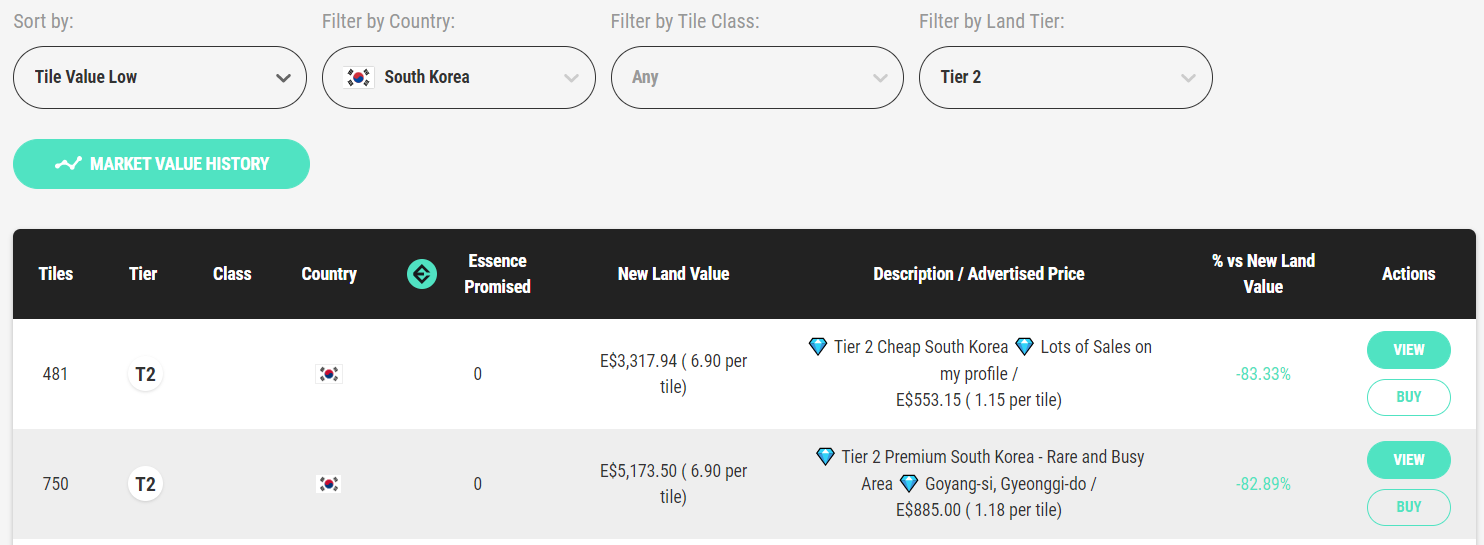
Task: Click the flag icon in country filter
Action: [x=359, y=77]
